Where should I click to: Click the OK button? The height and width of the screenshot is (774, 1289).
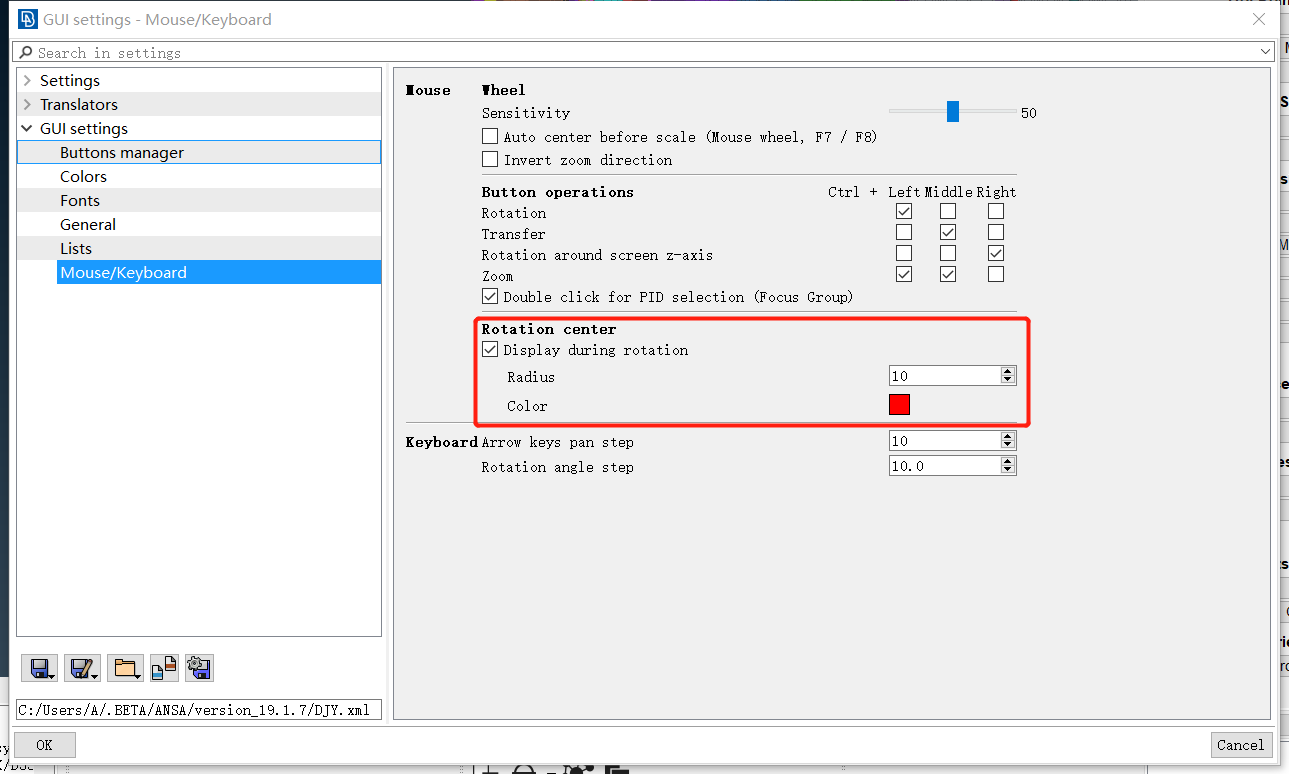[44, 744]
